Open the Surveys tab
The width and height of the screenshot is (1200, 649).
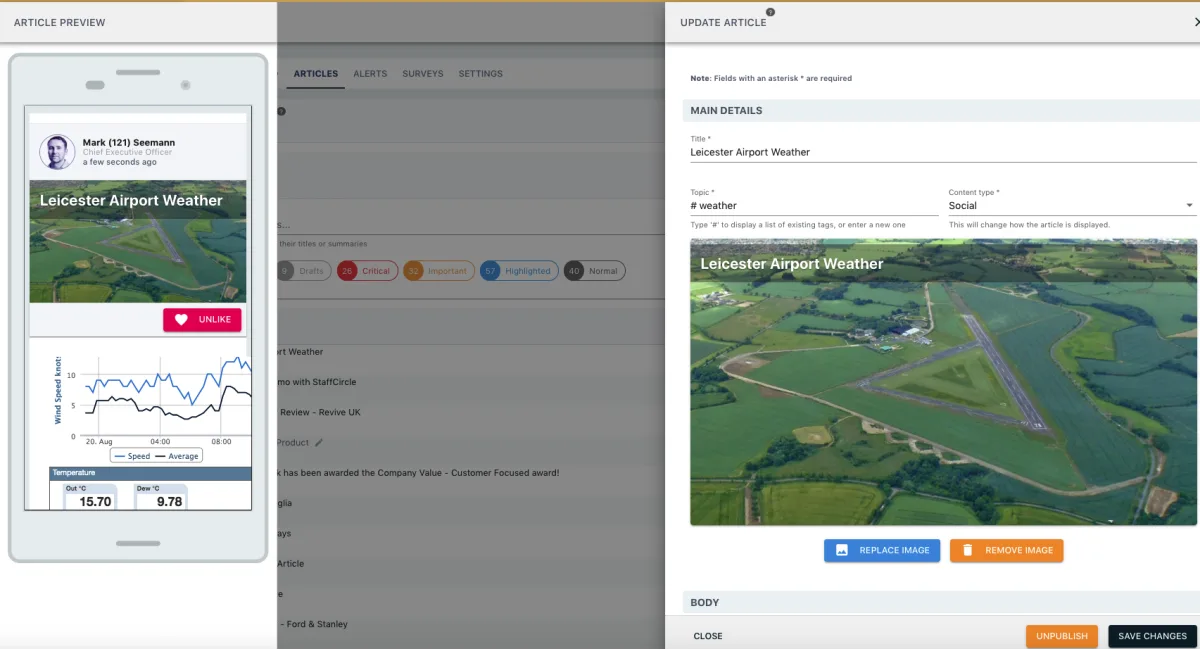click(423, 74)
